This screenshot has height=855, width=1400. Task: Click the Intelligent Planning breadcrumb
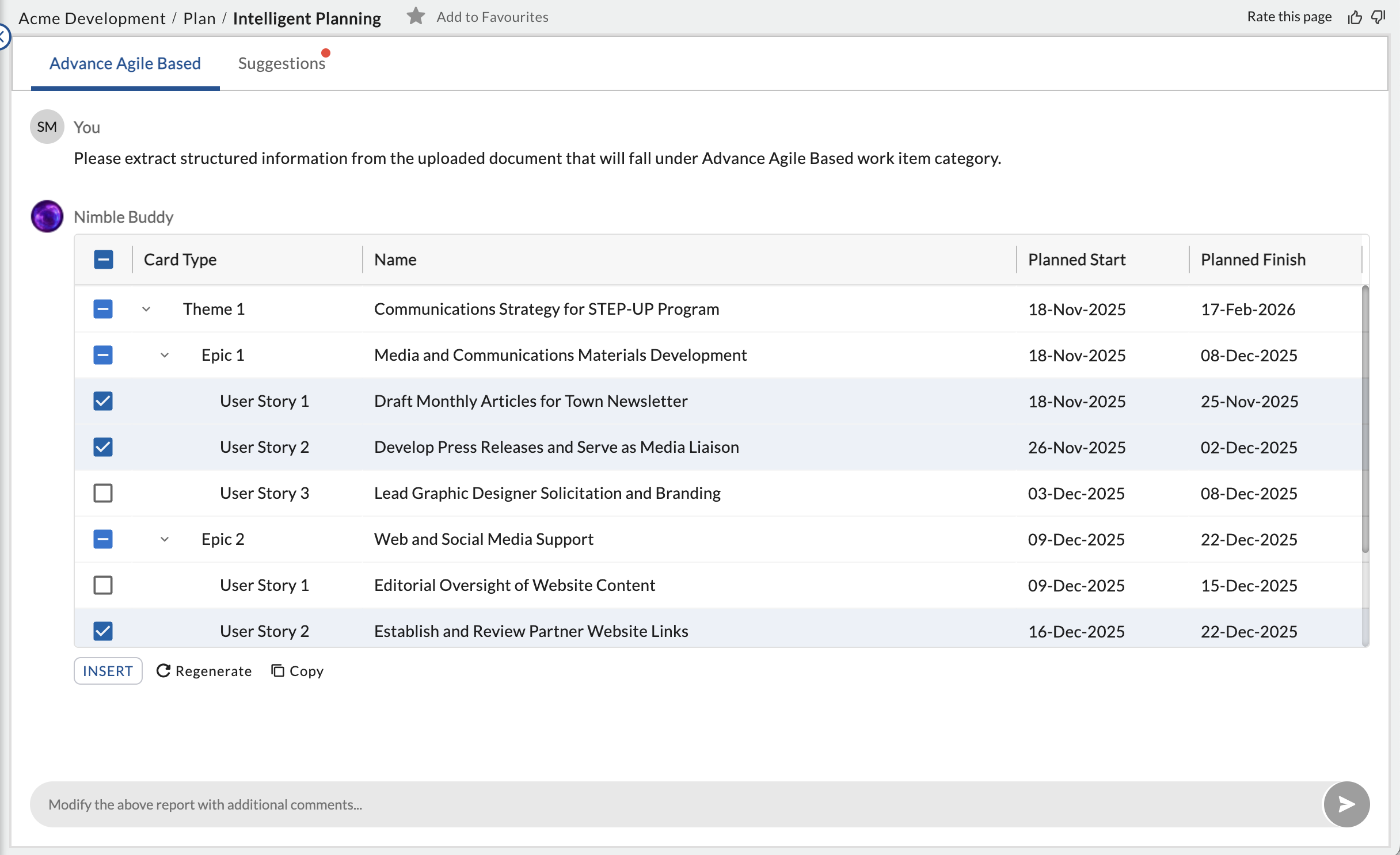point(307,18)
